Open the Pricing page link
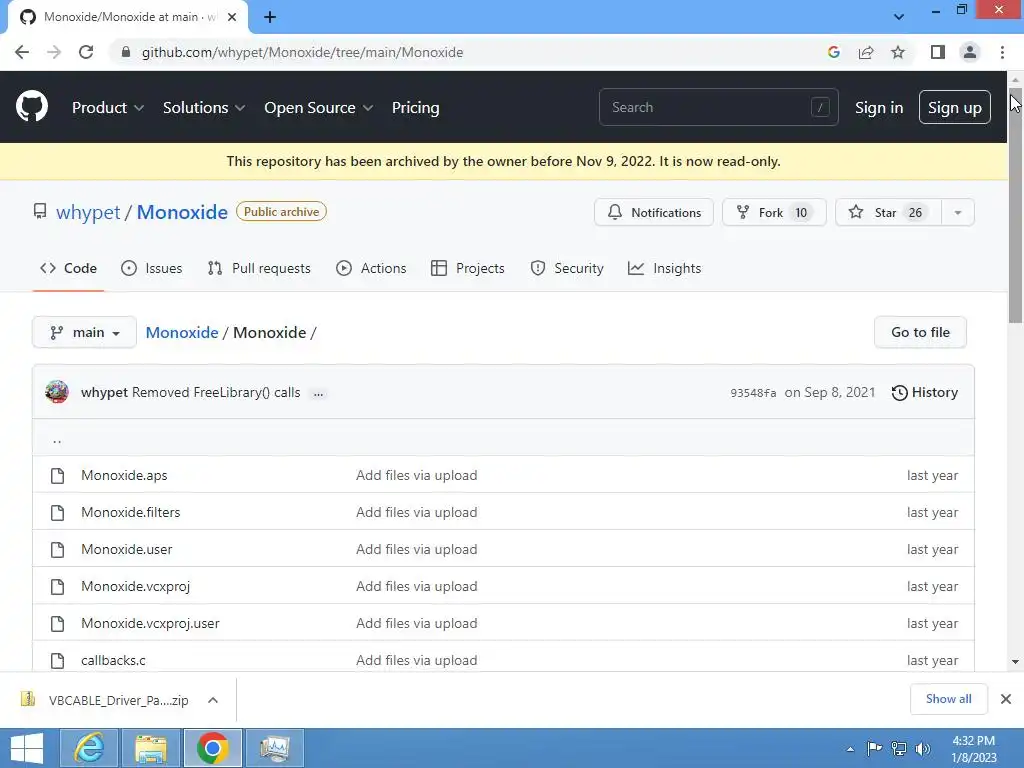The height and width of the screenshot is (768, 1024). (415, 108)
